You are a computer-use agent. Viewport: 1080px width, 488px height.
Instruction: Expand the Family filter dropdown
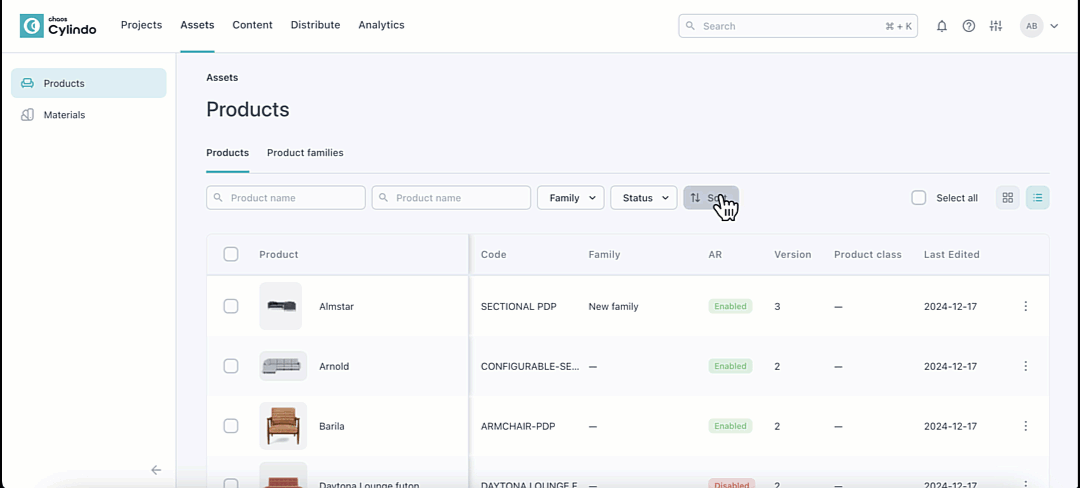pos(570,198)
